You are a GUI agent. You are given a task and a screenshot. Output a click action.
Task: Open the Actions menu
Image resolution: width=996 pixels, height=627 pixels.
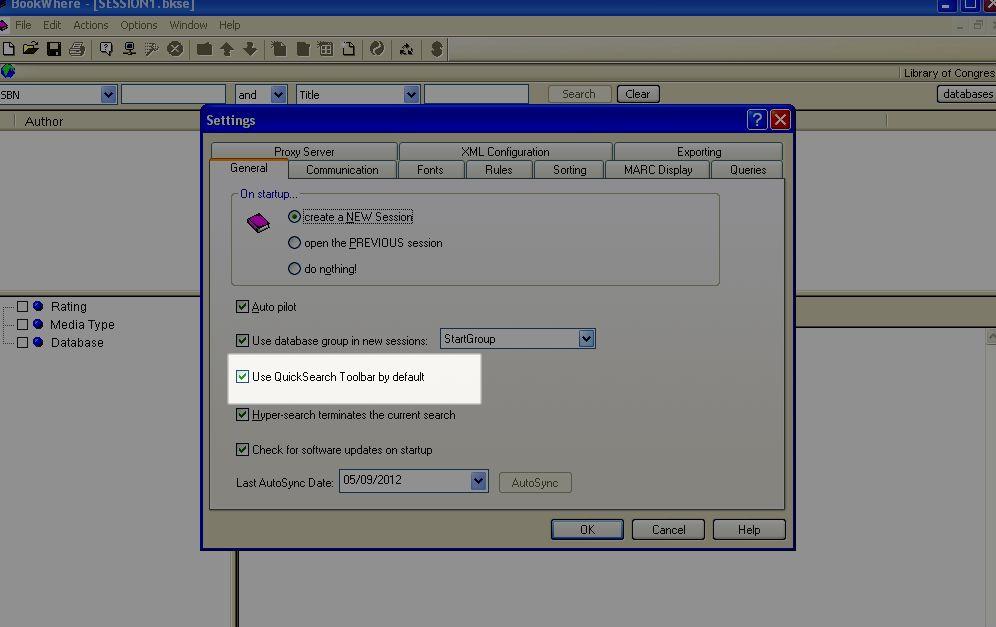point(91,25)
